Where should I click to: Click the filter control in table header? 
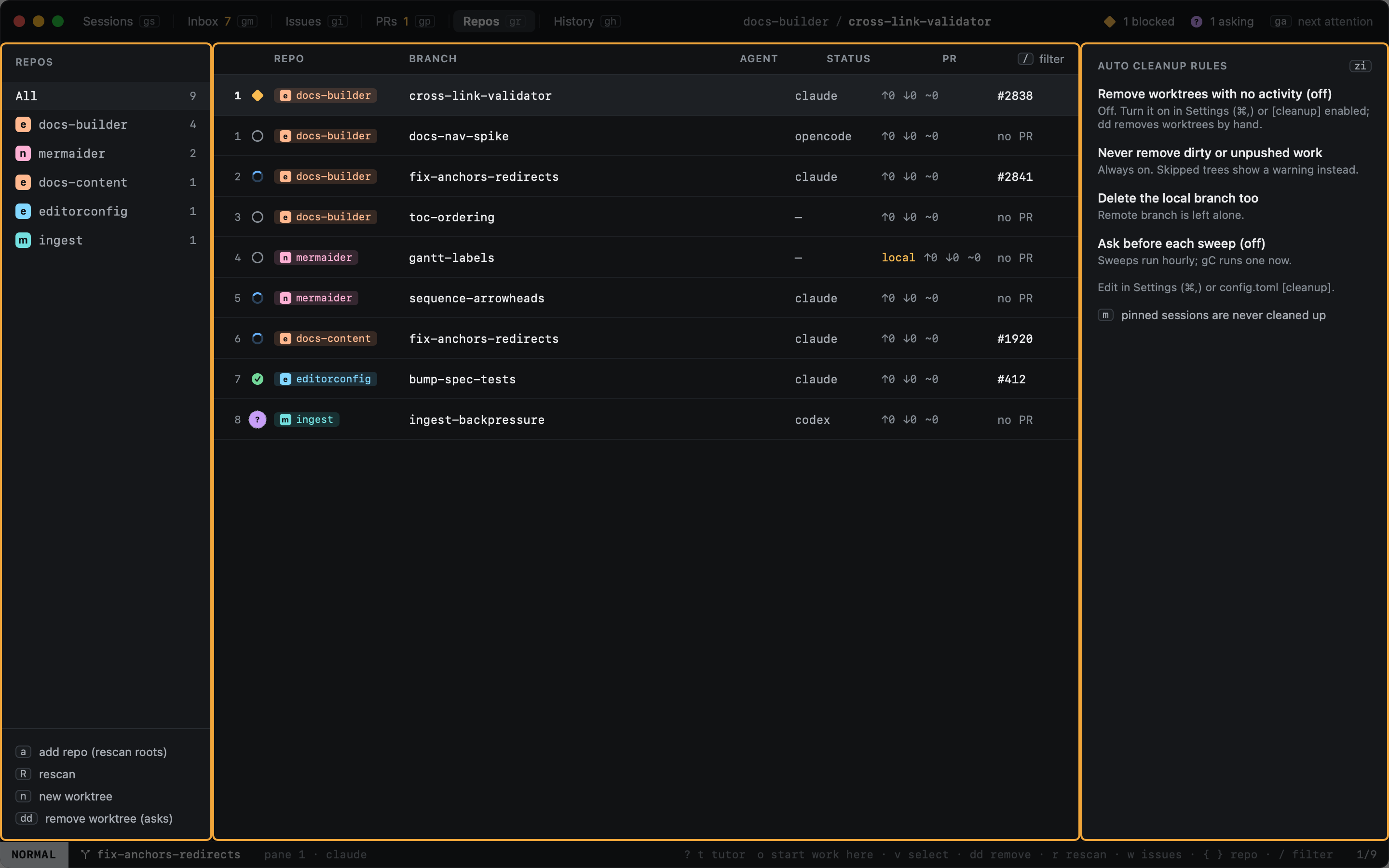1041,58
